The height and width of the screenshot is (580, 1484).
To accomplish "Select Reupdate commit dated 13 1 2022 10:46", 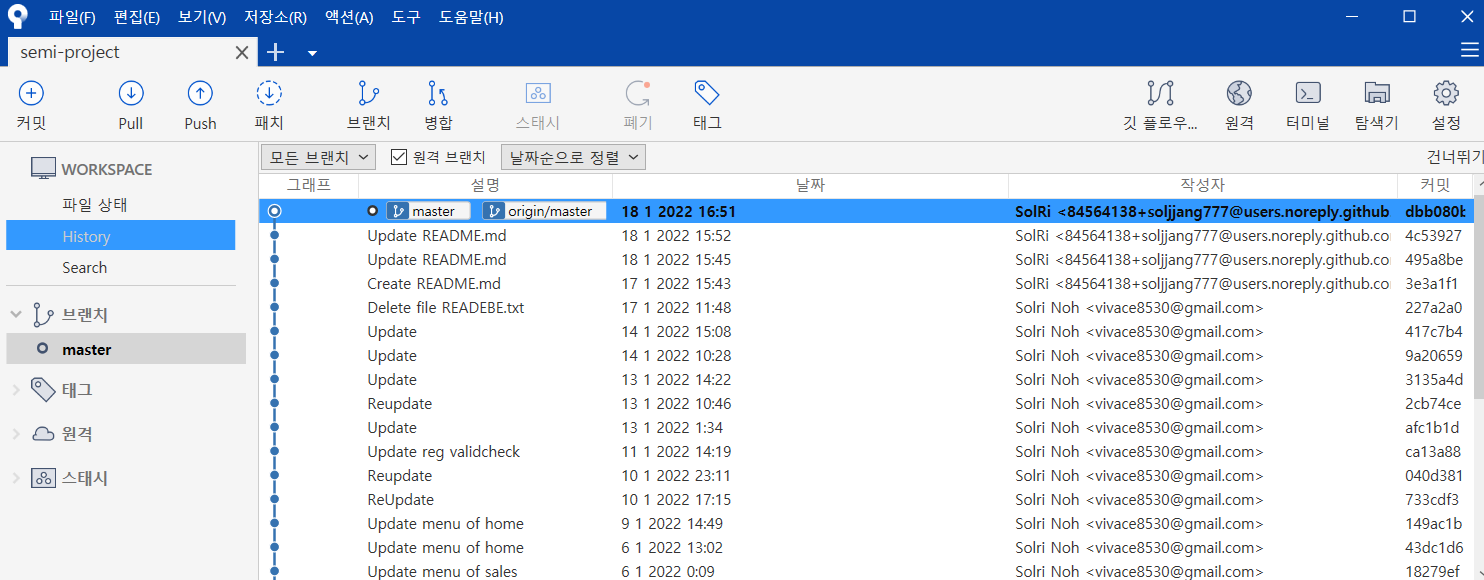I will pos(866,403).
